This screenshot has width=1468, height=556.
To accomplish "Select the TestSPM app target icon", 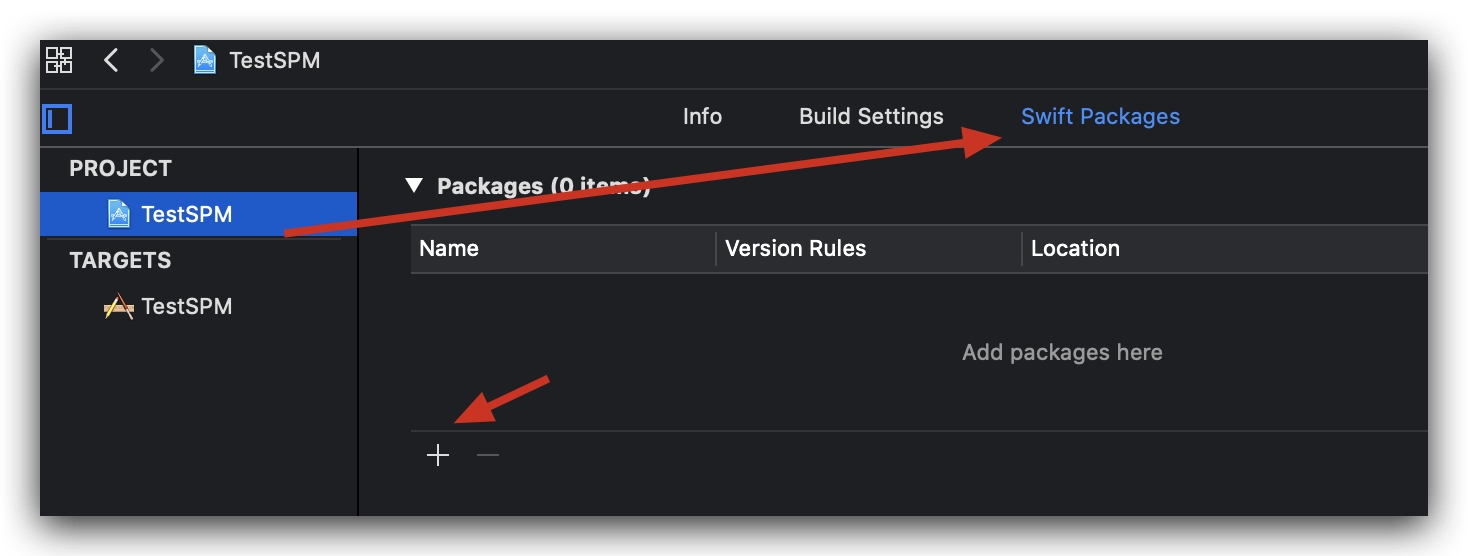I will [x=118, y=306].
